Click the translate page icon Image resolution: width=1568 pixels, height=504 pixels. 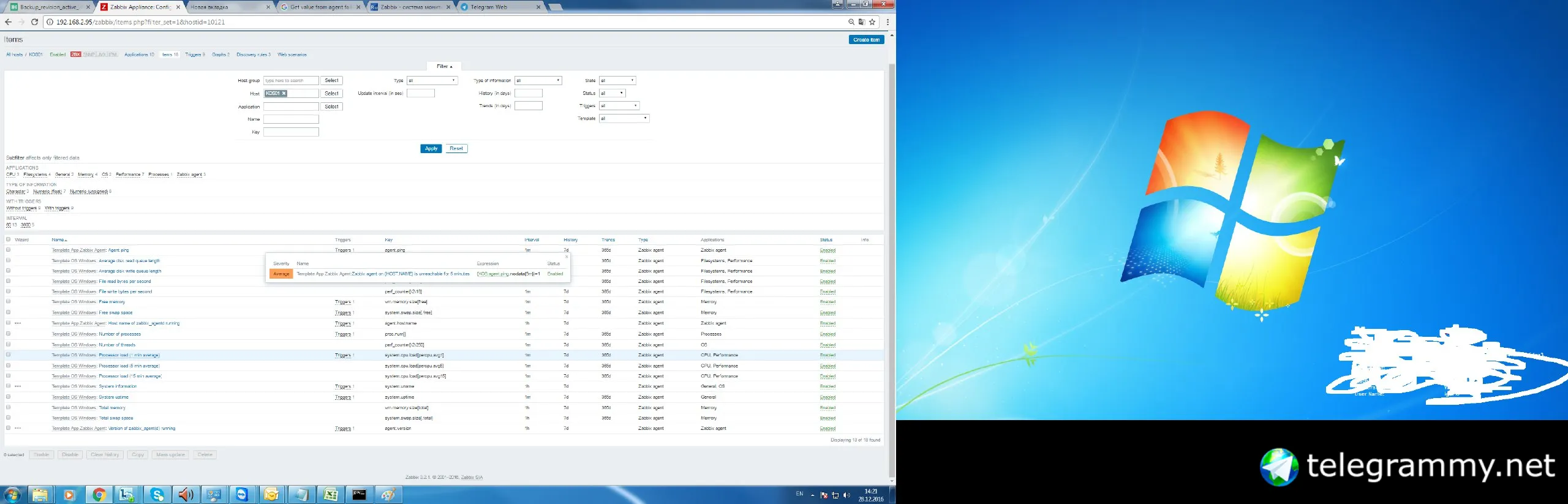click(862, 22)
